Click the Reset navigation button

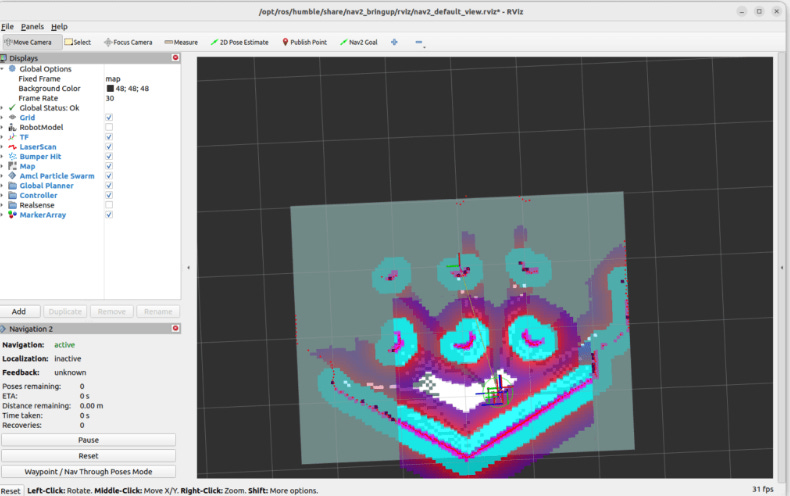coord(88,456)
